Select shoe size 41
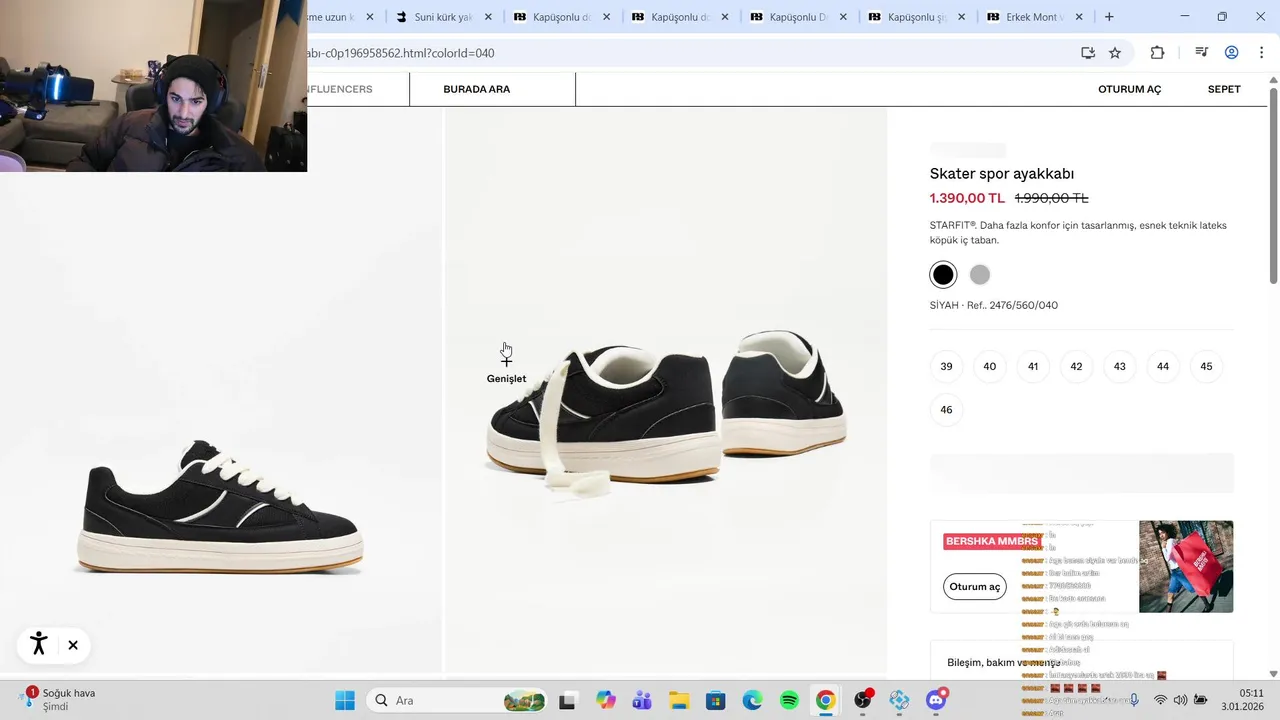 click(x=1033, y=366)
